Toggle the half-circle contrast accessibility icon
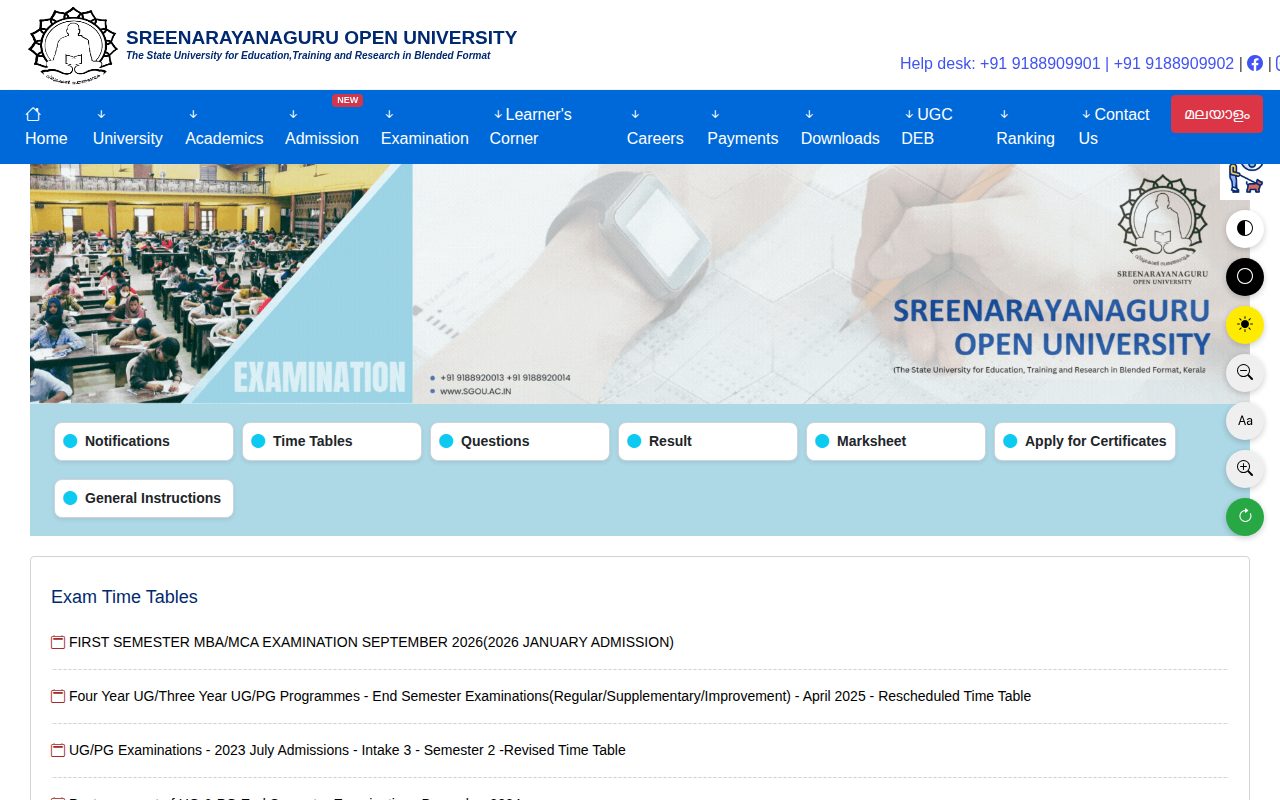Image resolution: width=1280 pixels, height=800 pixels. pos(1245,228)
